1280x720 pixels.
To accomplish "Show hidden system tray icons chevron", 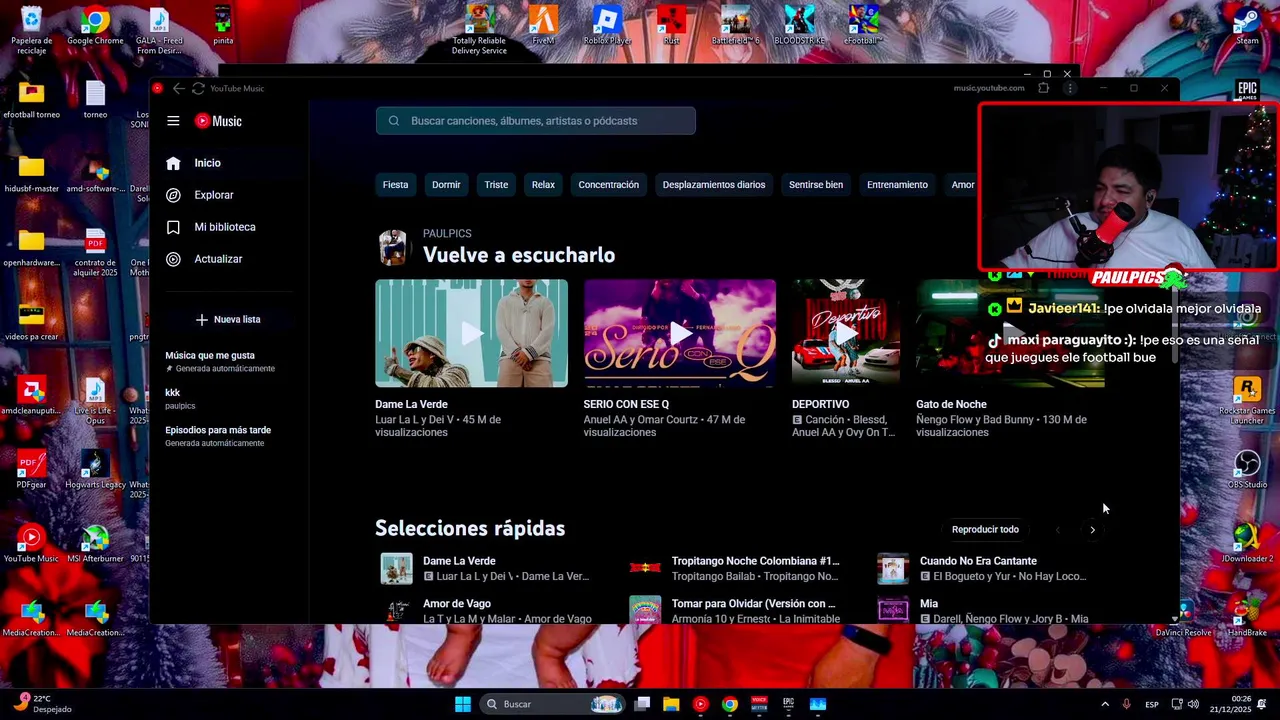I will point(1105,704).
